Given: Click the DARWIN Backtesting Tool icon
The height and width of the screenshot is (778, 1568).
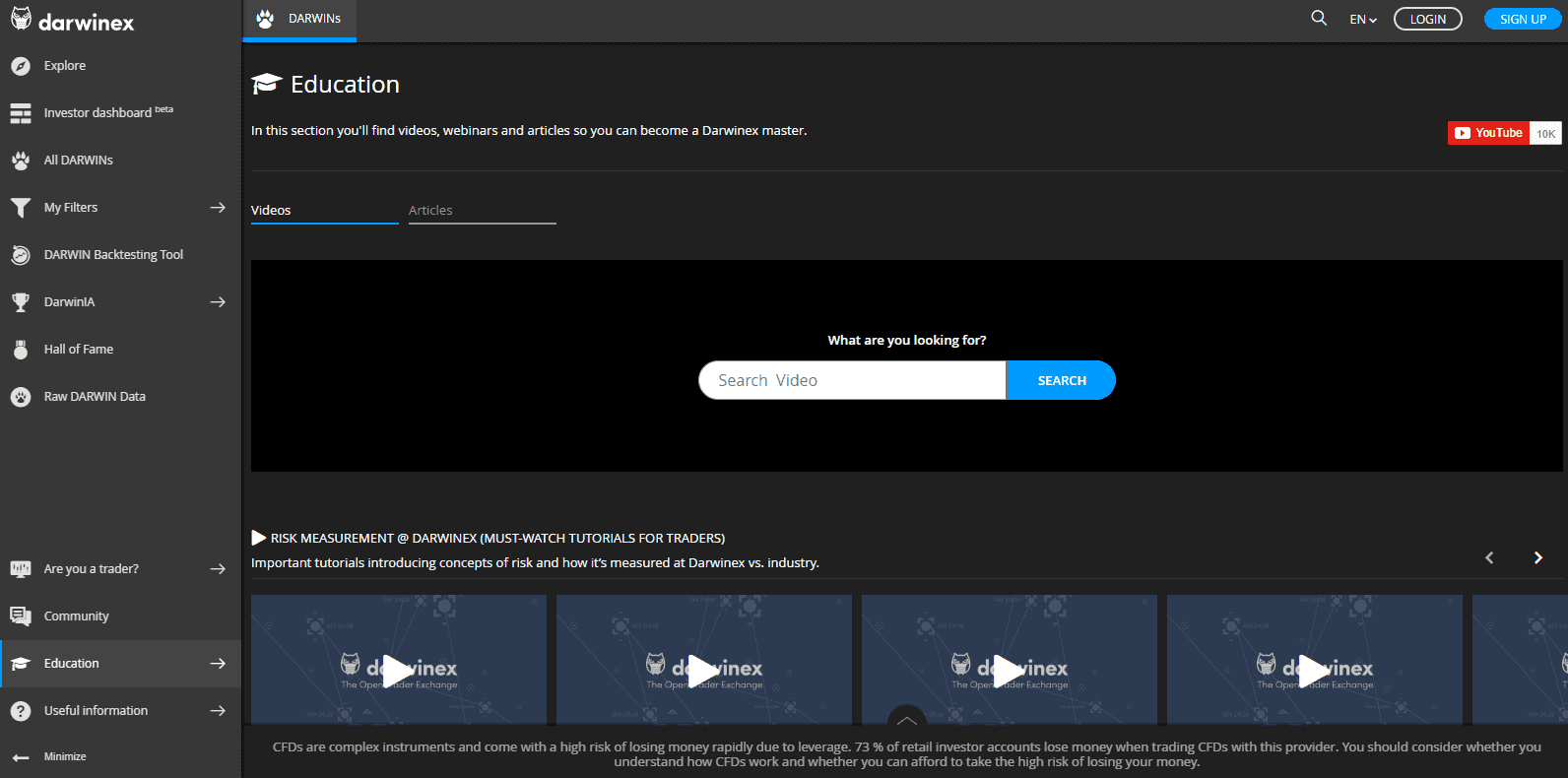Looking at the screenshot, I should (x=21, y=255).
